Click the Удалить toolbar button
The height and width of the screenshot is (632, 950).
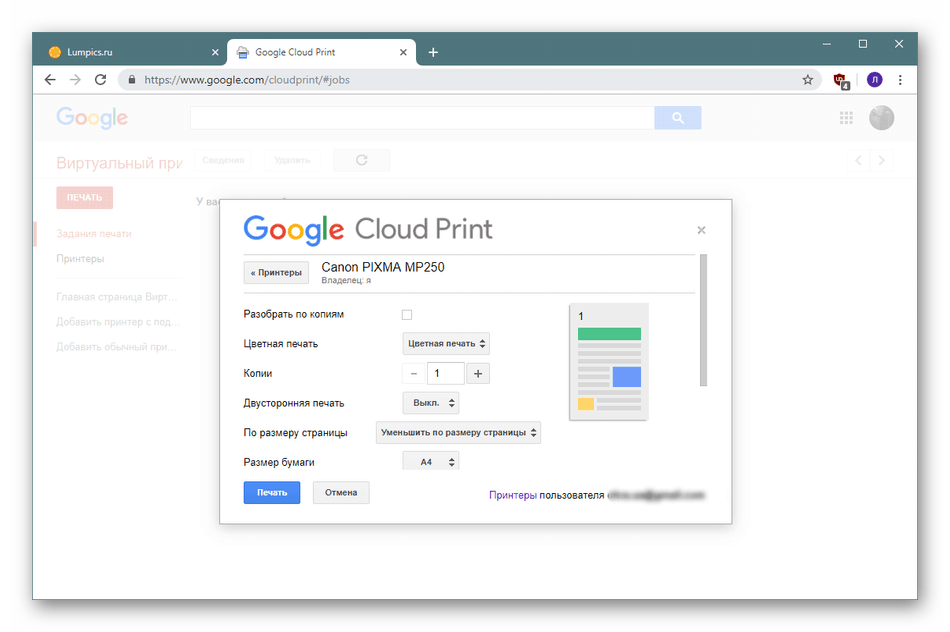click(292, 160)
